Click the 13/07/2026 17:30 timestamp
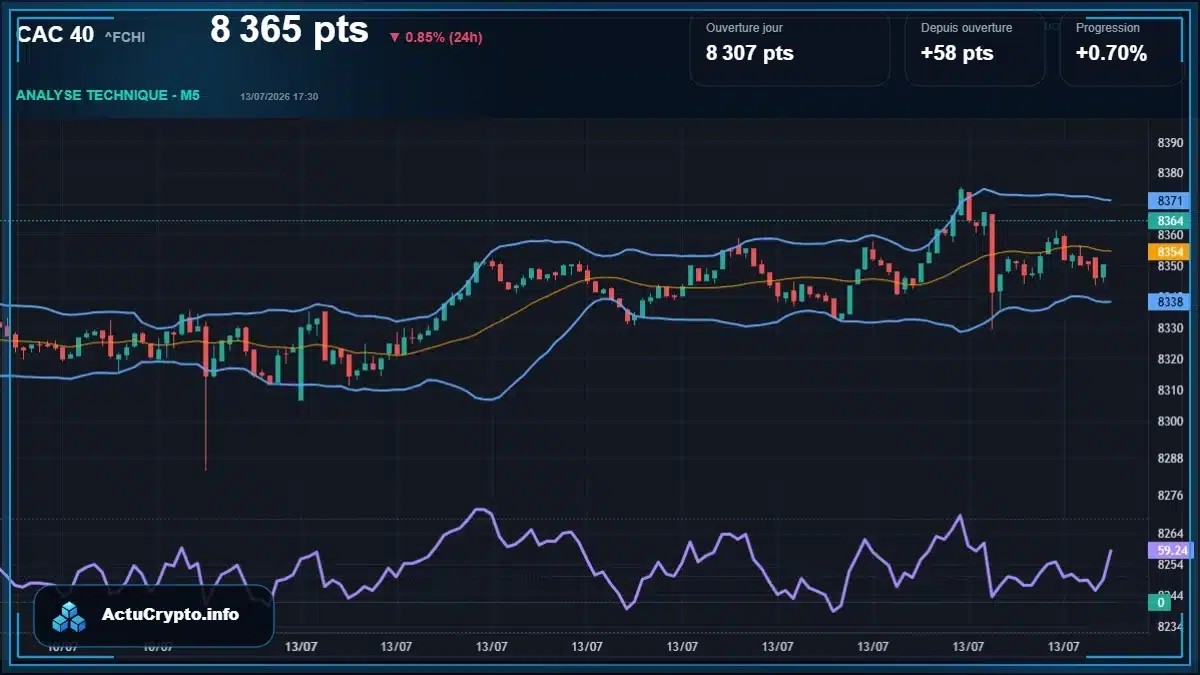This screenshot has width=1200, height=675. point(279,96)
